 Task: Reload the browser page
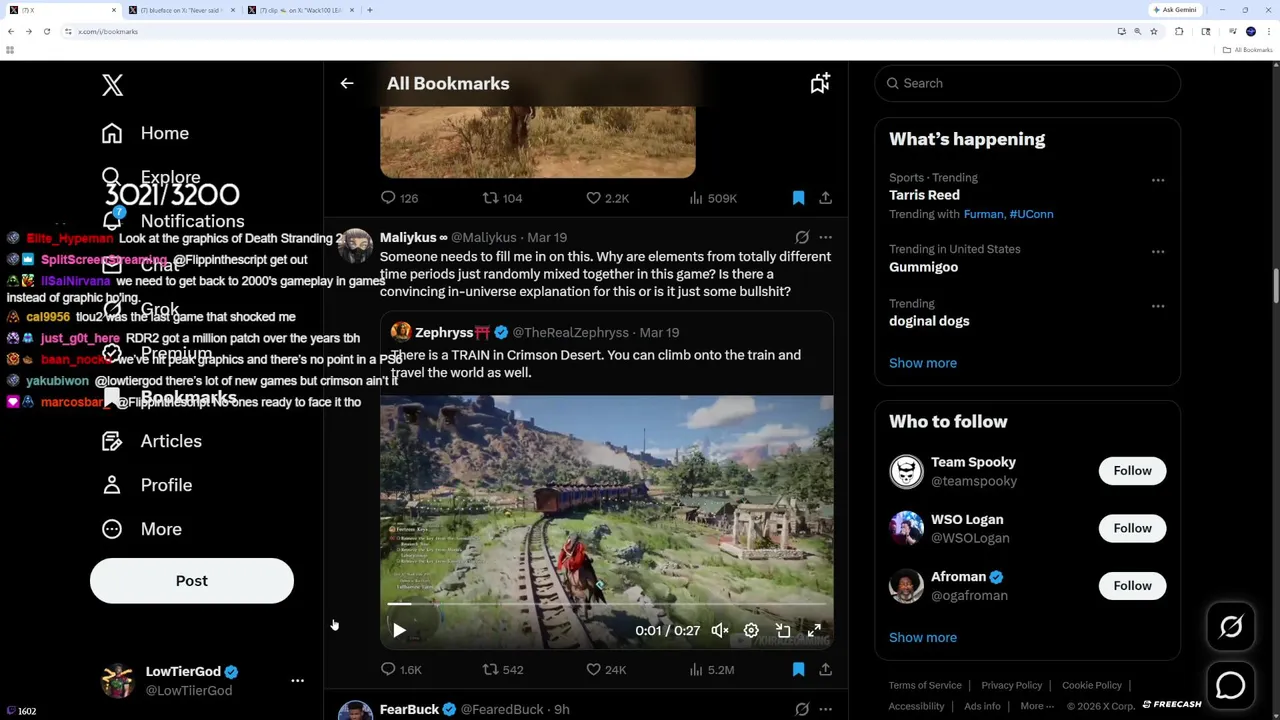point(46,31)
